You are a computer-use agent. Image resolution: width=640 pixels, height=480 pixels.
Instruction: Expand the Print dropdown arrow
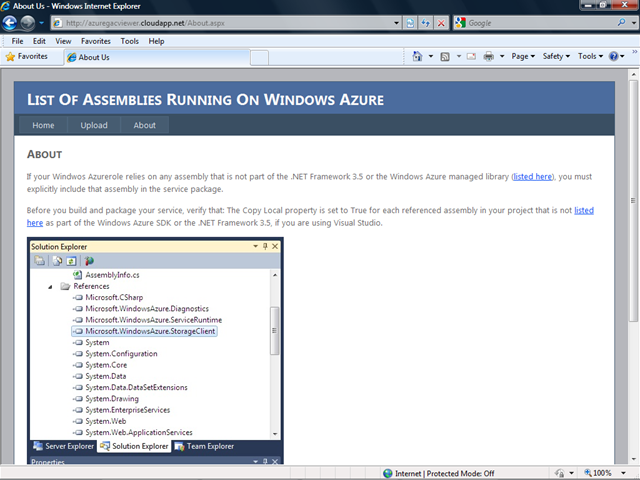click(x=502, y=56)
